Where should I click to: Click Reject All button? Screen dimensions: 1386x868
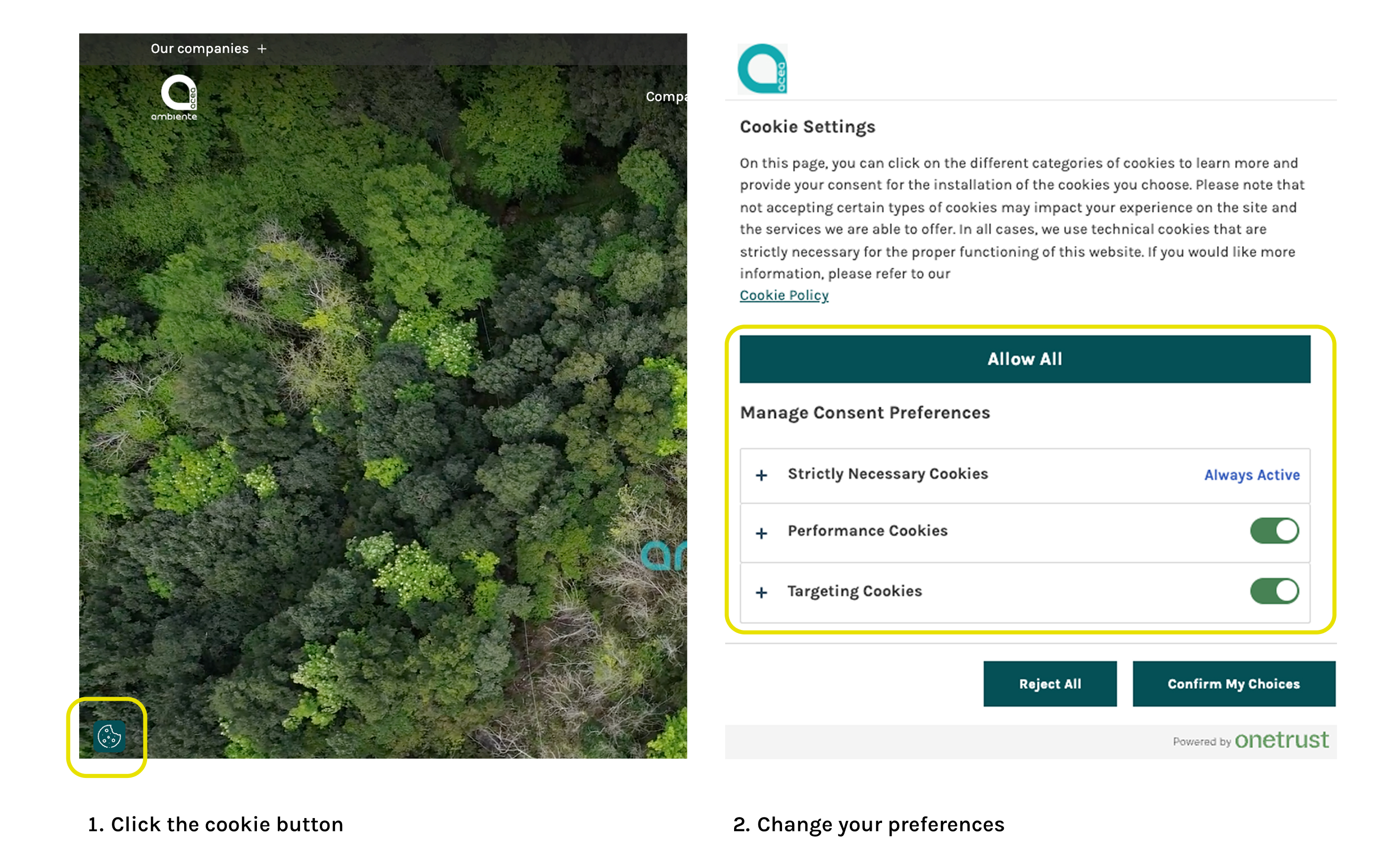click(1049, 684)
